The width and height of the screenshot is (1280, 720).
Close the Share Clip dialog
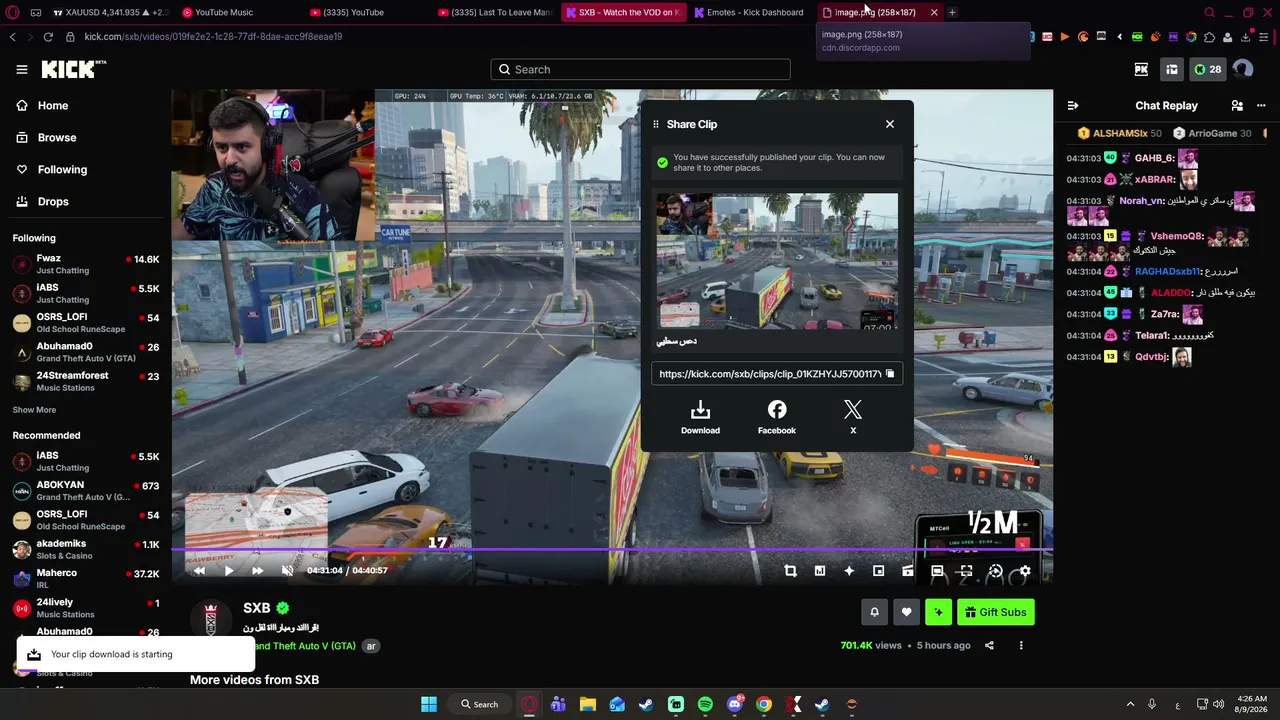pos(890,124)
